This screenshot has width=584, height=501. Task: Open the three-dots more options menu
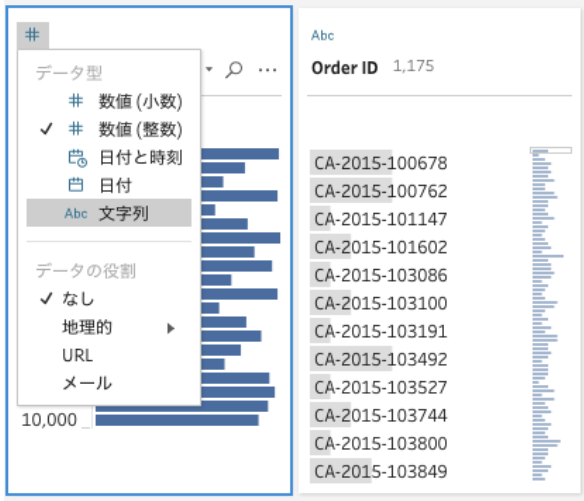click(x=267, y=70)
